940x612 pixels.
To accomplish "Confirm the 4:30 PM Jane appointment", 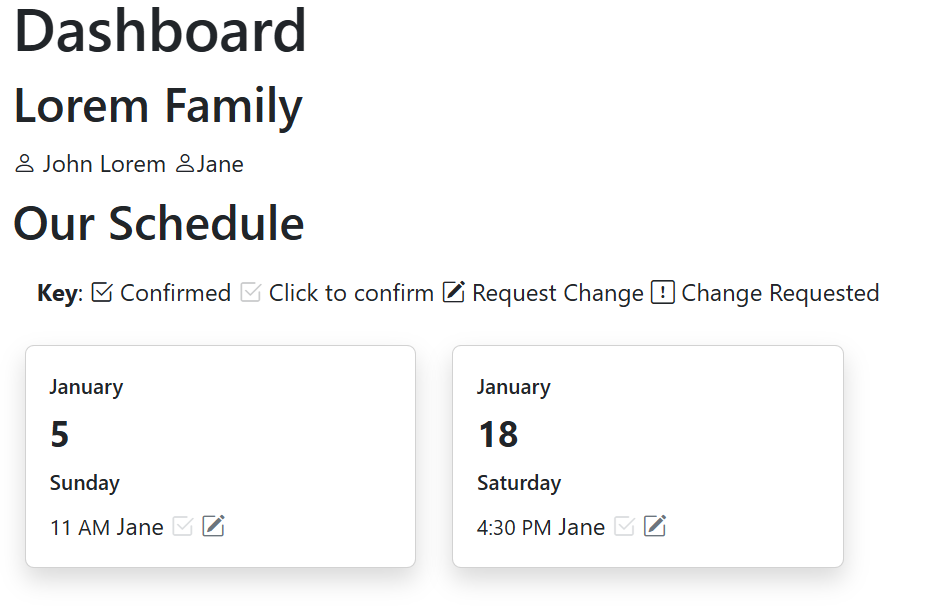I will (624, 526).
